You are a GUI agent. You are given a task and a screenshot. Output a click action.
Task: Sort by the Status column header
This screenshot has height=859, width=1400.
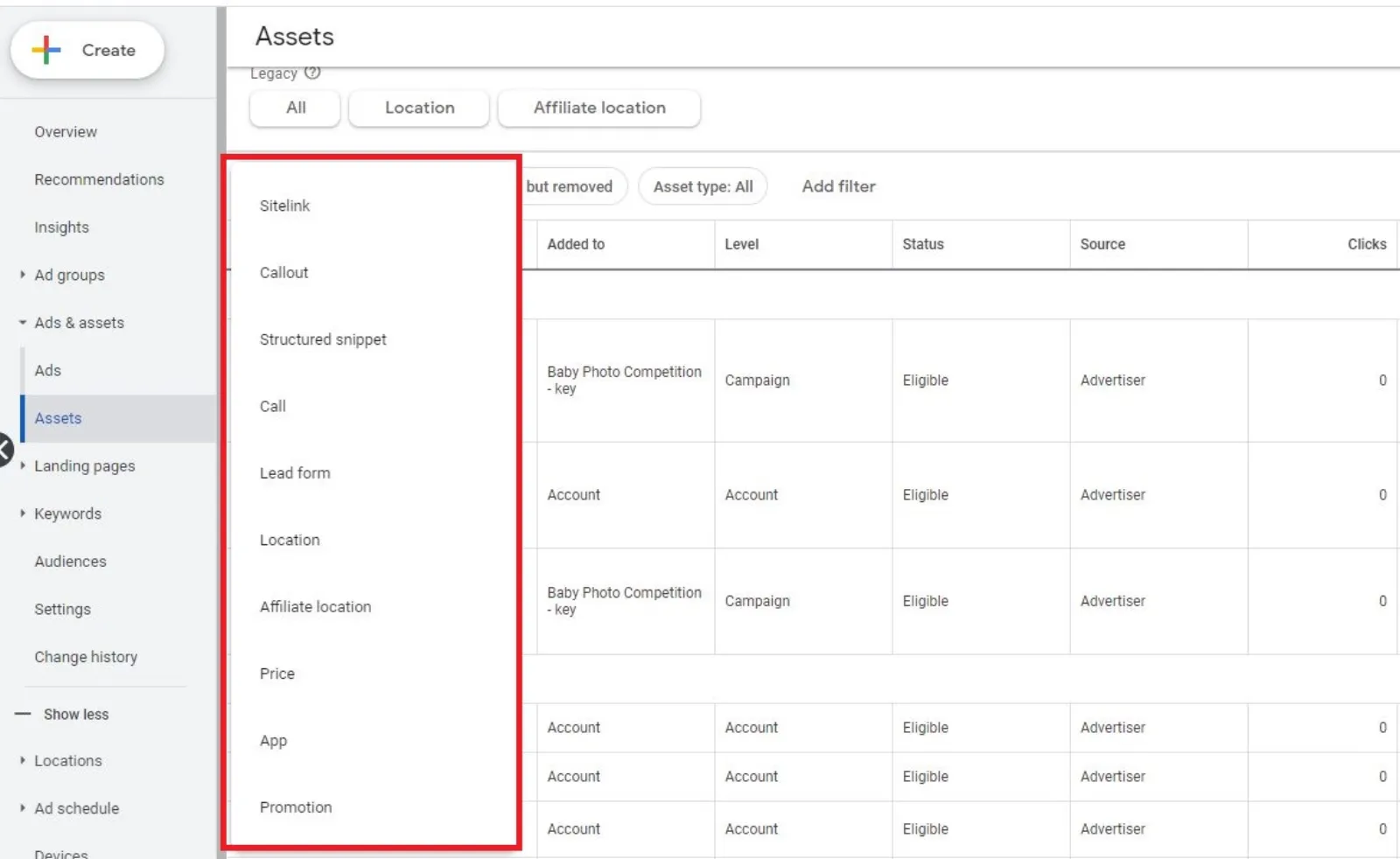point(923,244)
